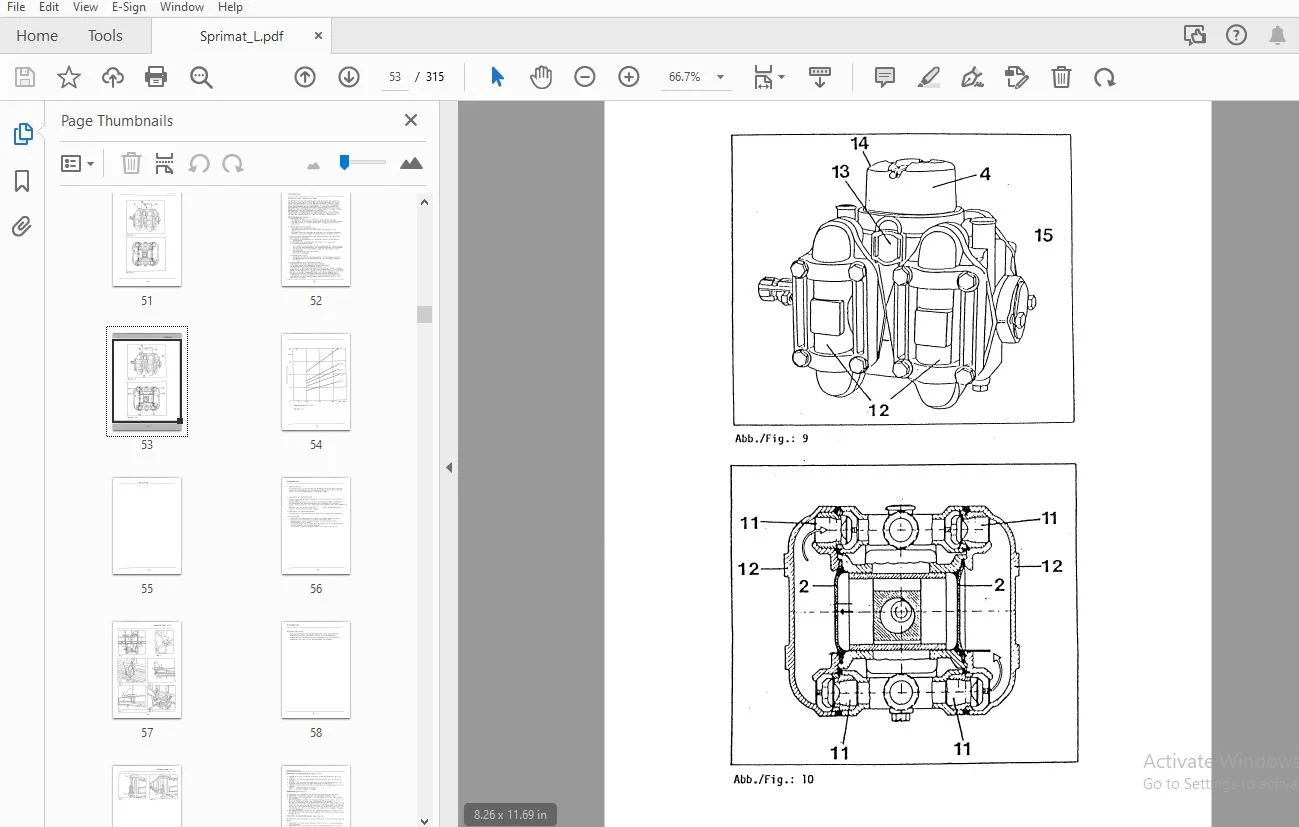
Task: Go to previous page arrow
Action: (305, 77)
